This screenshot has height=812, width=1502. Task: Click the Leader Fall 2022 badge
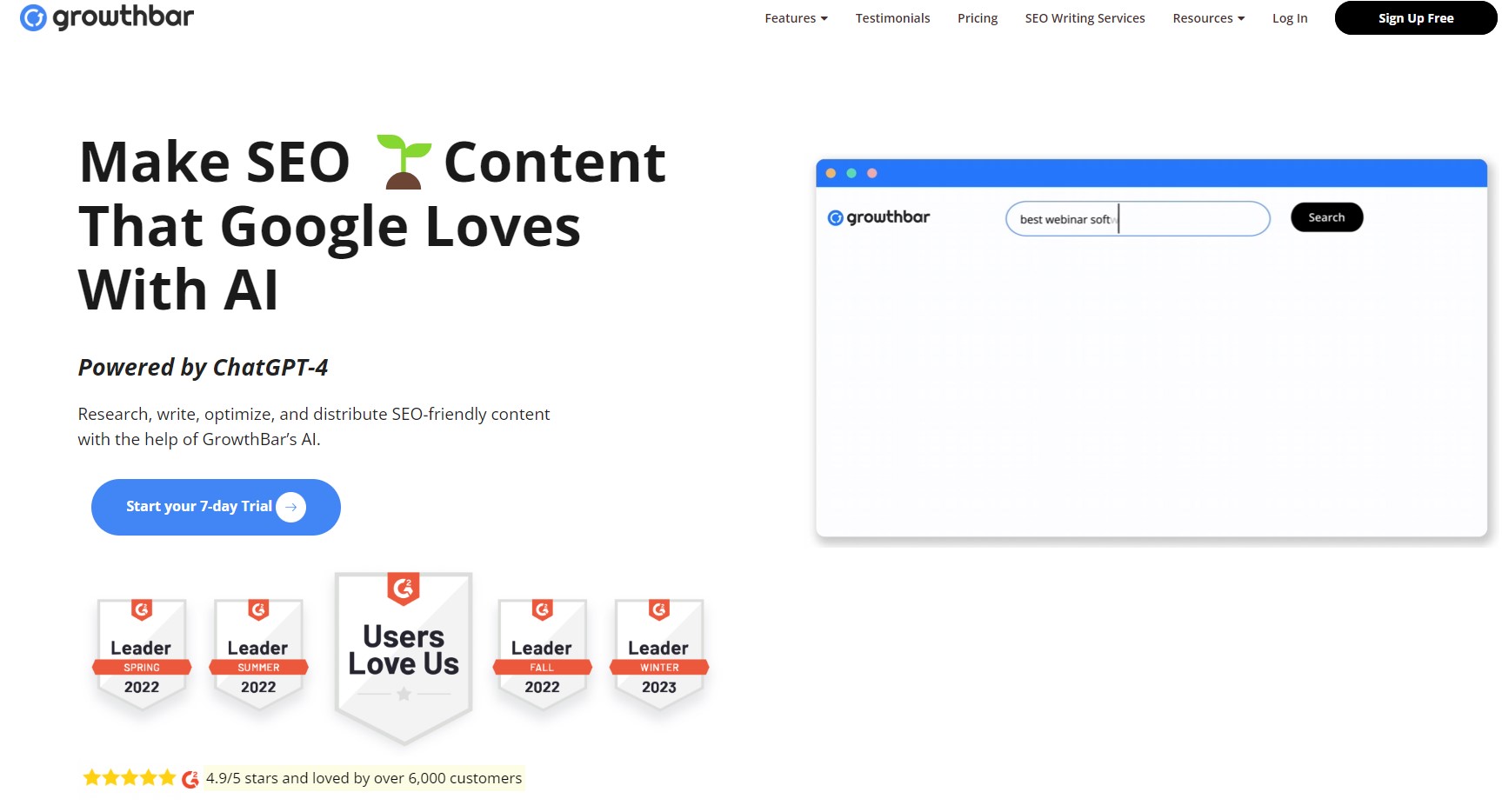click(x=542, y=654)
